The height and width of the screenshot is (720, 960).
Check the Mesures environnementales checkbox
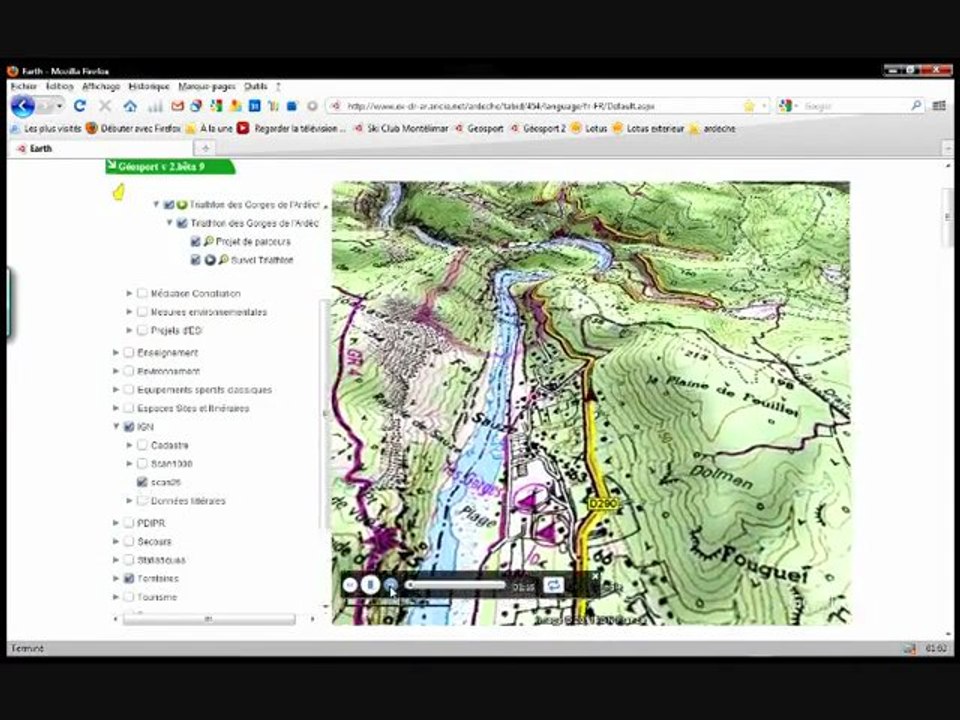[142, 312]
